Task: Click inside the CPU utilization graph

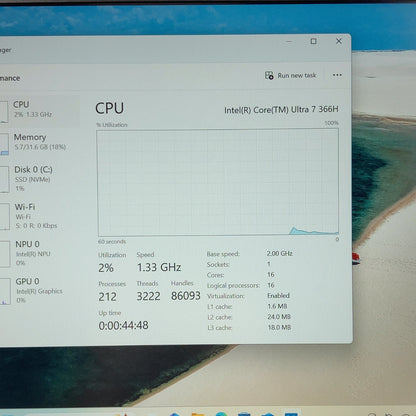Action: point(218,182)
